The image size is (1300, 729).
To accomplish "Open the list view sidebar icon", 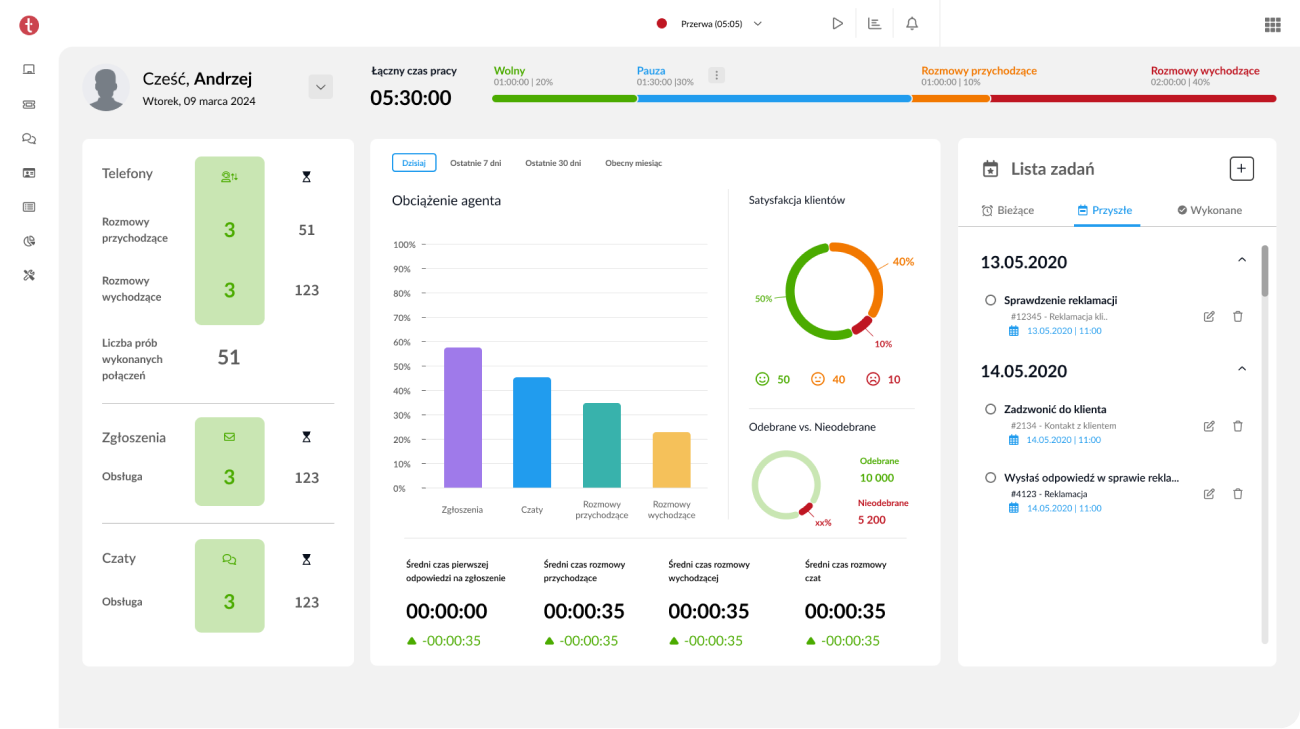I will click(29, 207).
